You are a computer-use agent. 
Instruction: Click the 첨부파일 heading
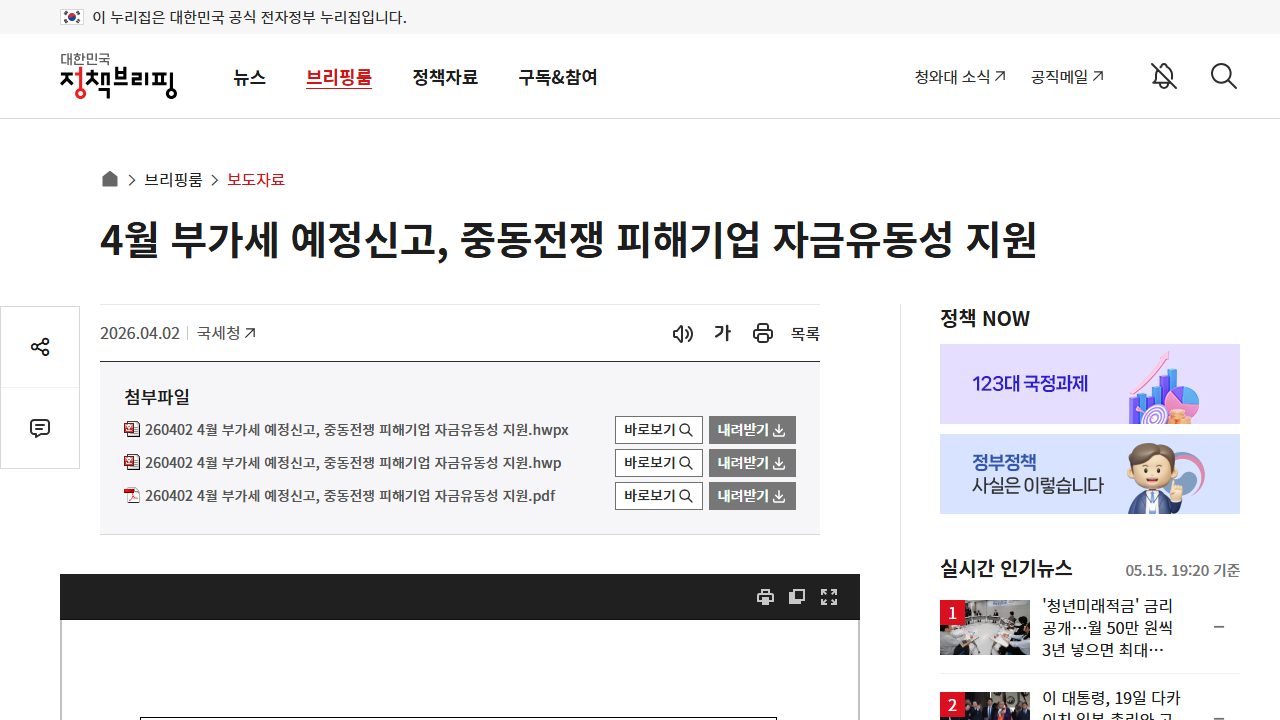157,397
